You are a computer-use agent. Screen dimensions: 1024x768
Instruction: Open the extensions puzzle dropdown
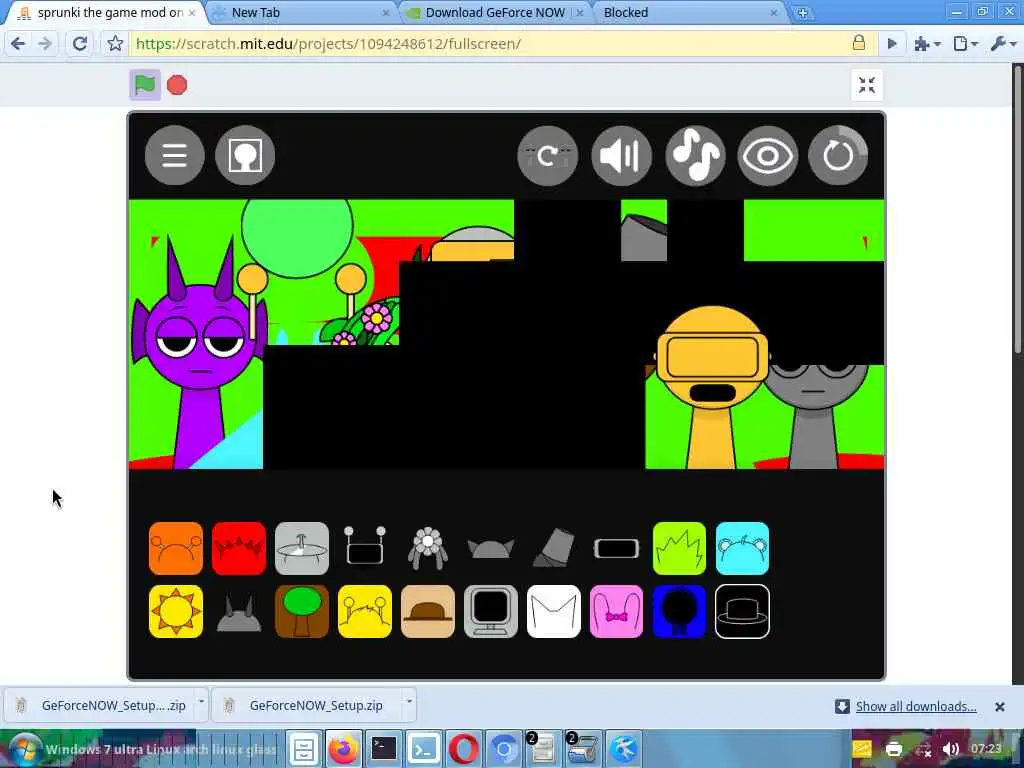point(927,44)
